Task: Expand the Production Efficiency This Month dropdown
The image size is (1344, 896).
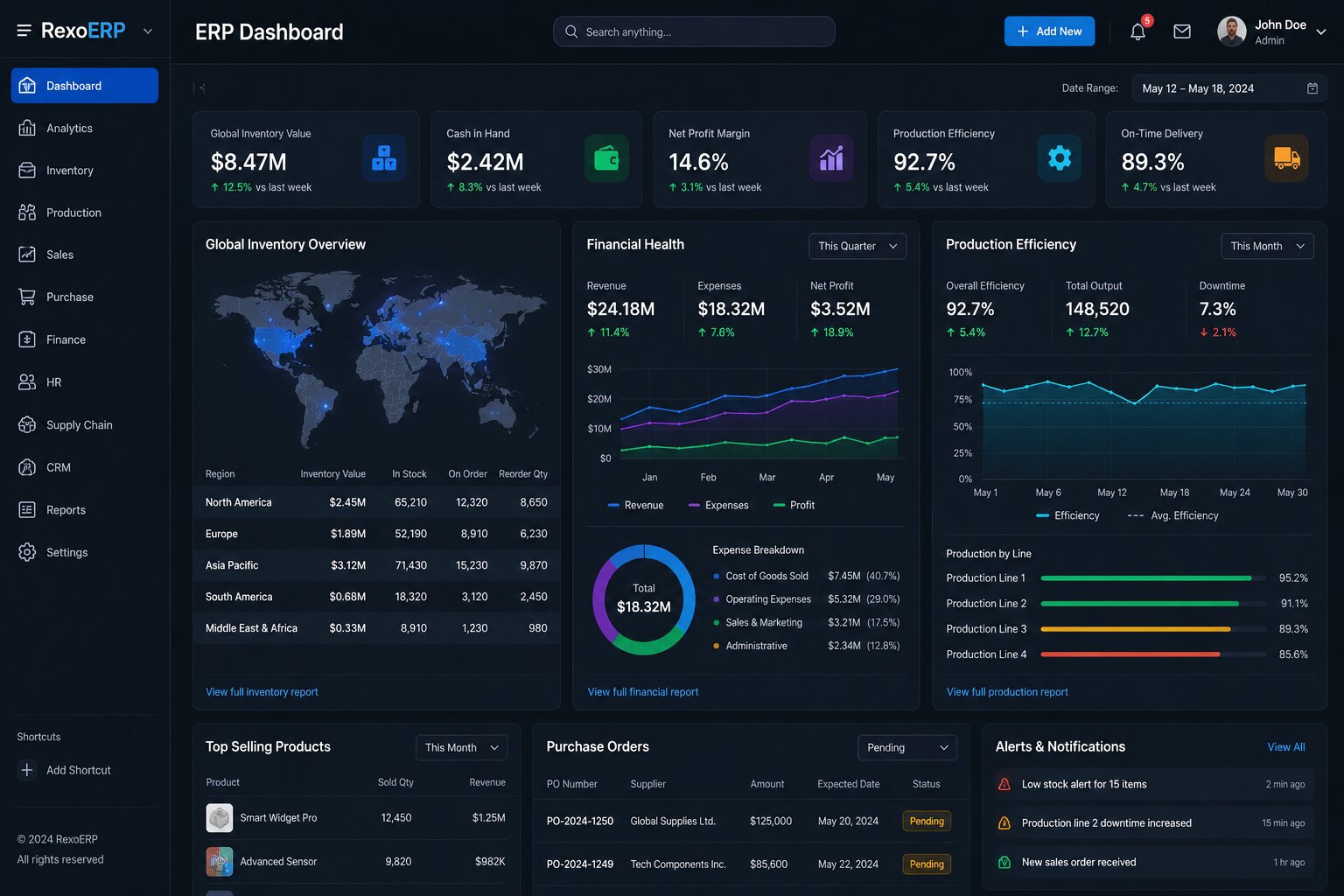Action: point(1267,246)
